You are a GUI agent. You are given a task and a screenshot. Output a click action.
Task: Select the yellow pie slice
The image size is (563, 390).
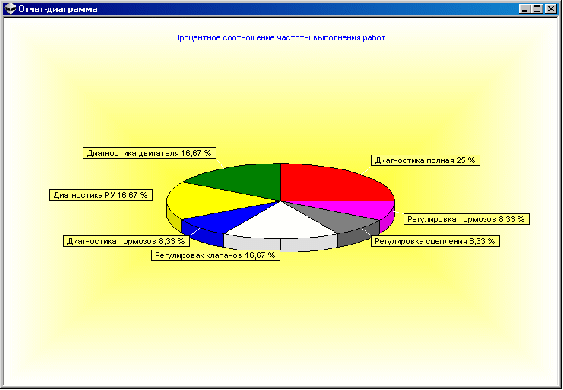click(208, 201)
